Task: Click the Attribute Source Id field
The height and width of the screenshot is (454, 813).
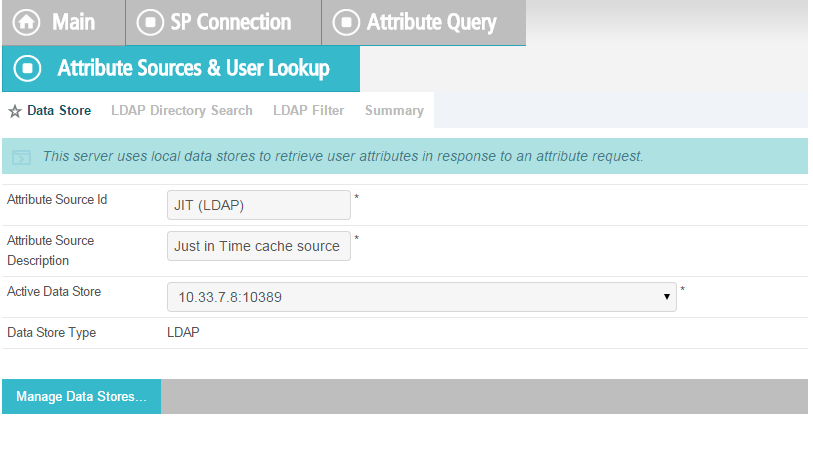Action: (259, 205)
